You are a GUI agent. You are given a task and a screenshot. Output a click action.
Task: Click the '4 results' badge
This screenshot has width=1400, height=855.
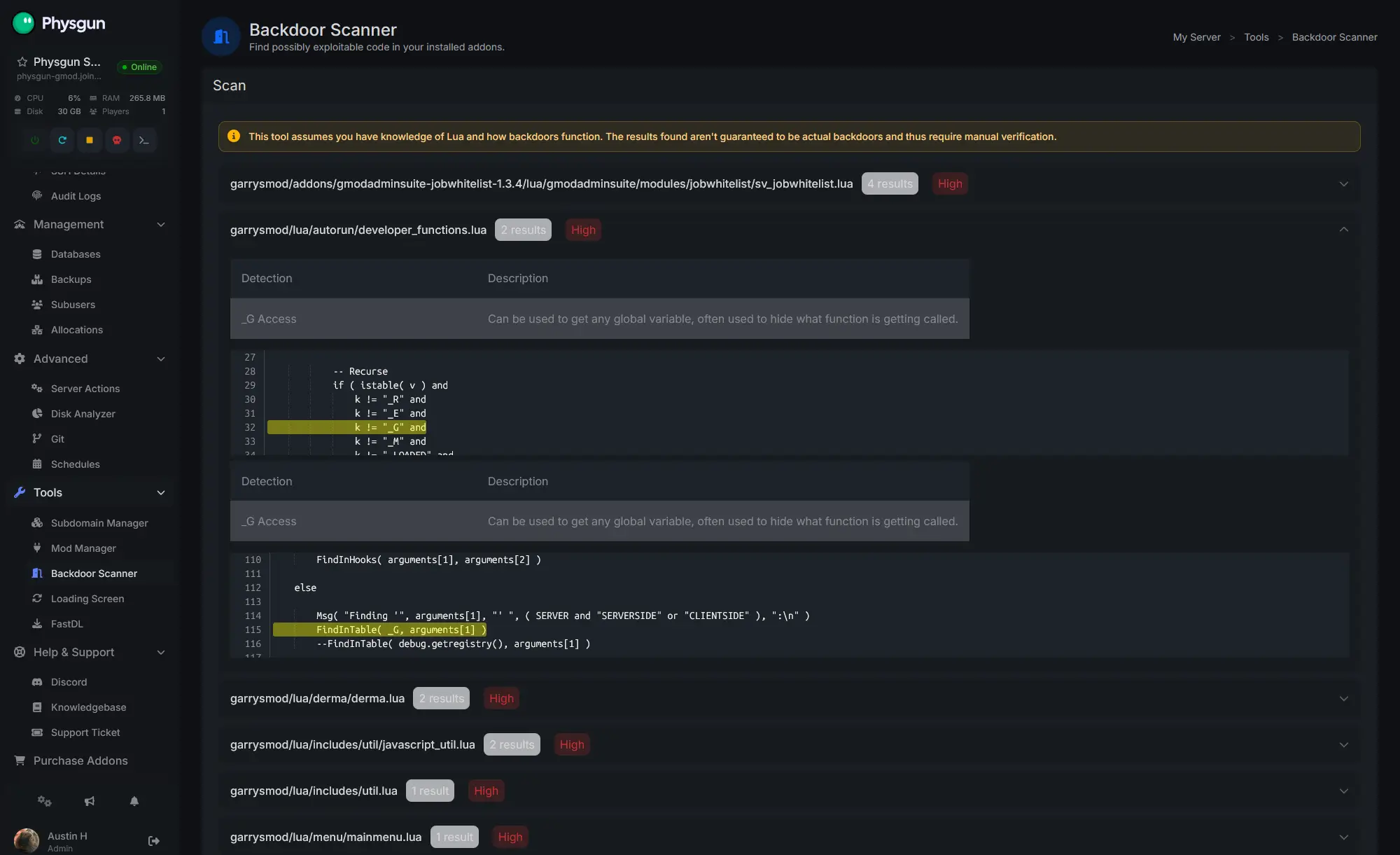click(890, 183)
